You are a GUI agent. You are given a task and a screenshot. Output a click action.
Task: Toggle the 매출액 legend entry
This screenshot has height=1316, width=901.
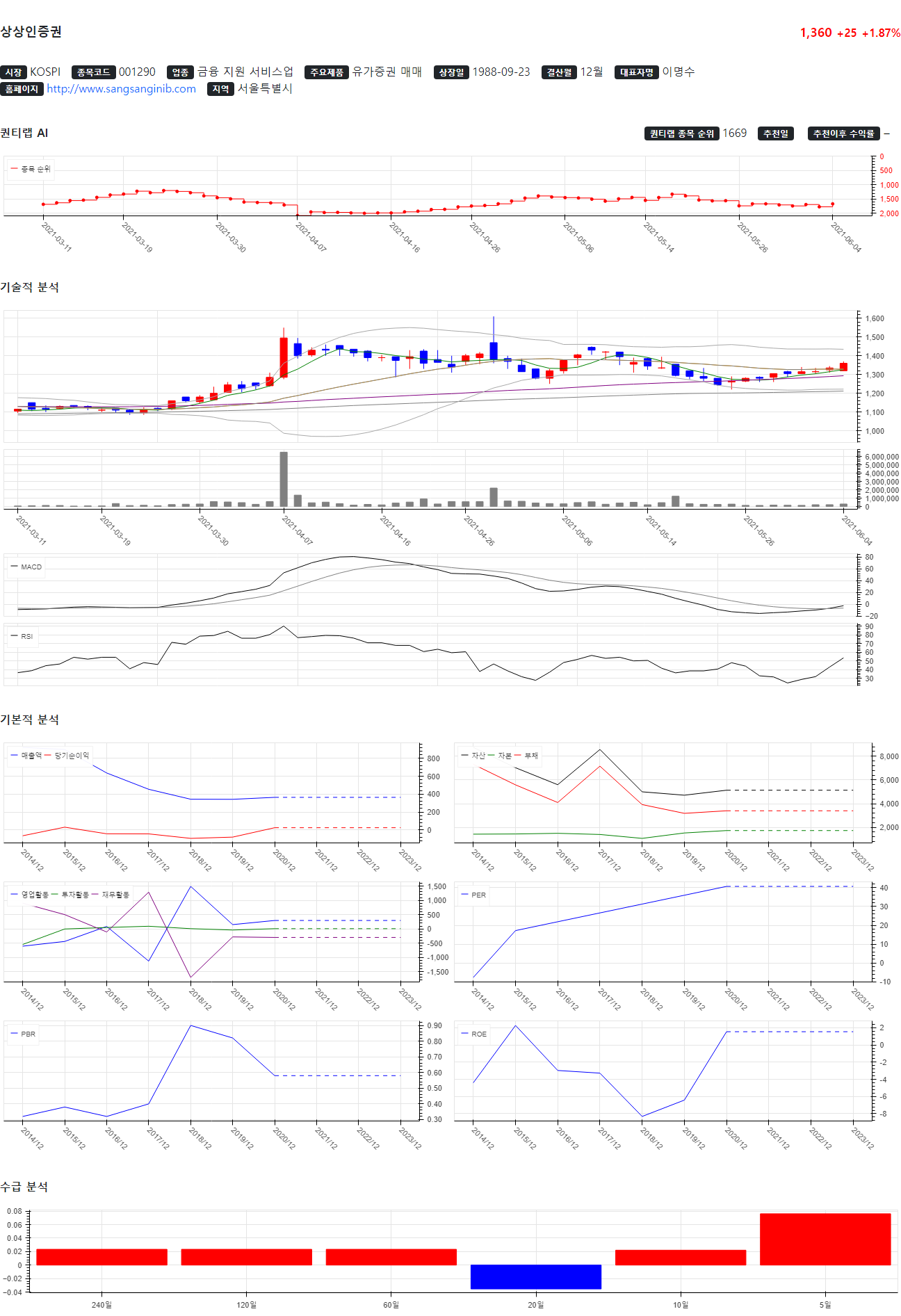coord(26,756)
